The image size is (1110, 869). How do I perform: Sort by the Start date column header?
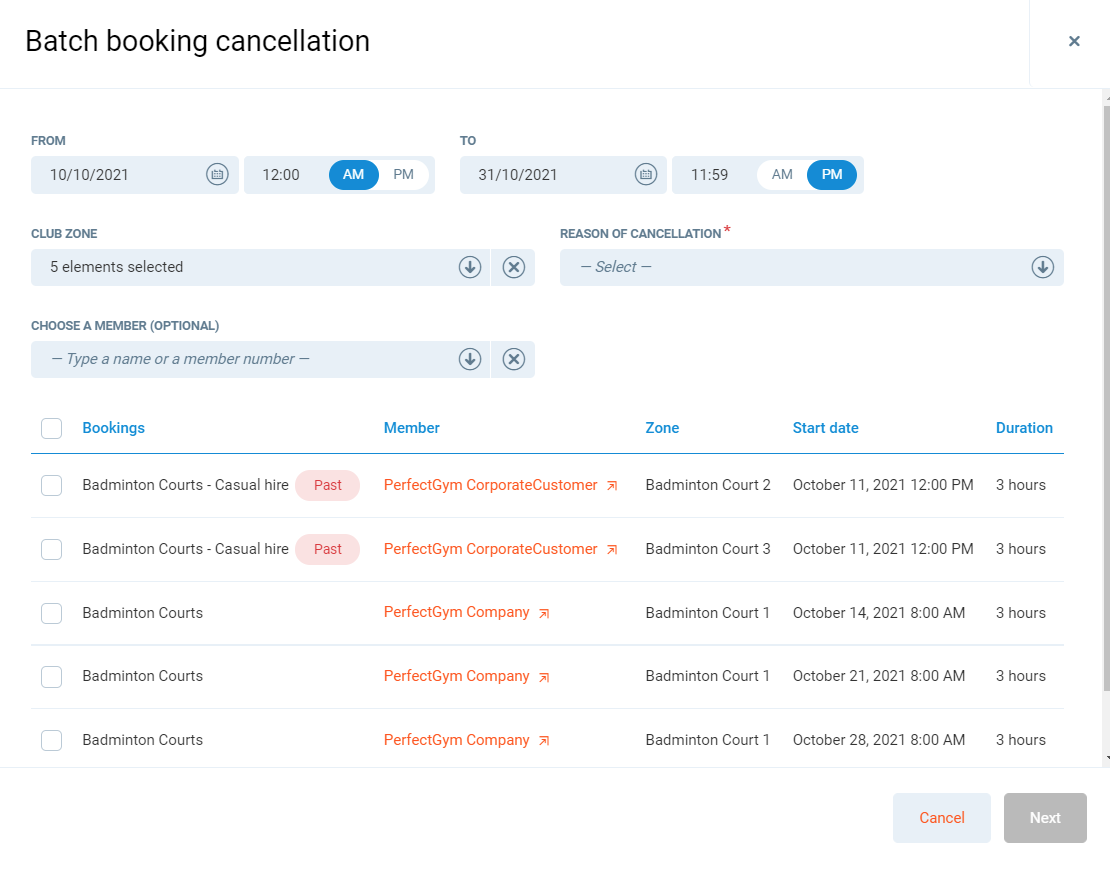[825, 428]
